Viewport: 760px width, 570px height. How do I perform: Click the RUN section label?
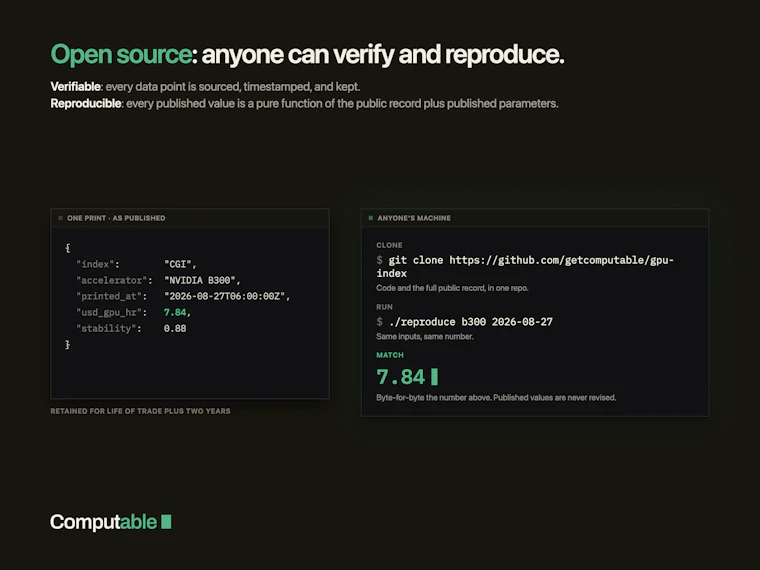click(x=384, y=307)
